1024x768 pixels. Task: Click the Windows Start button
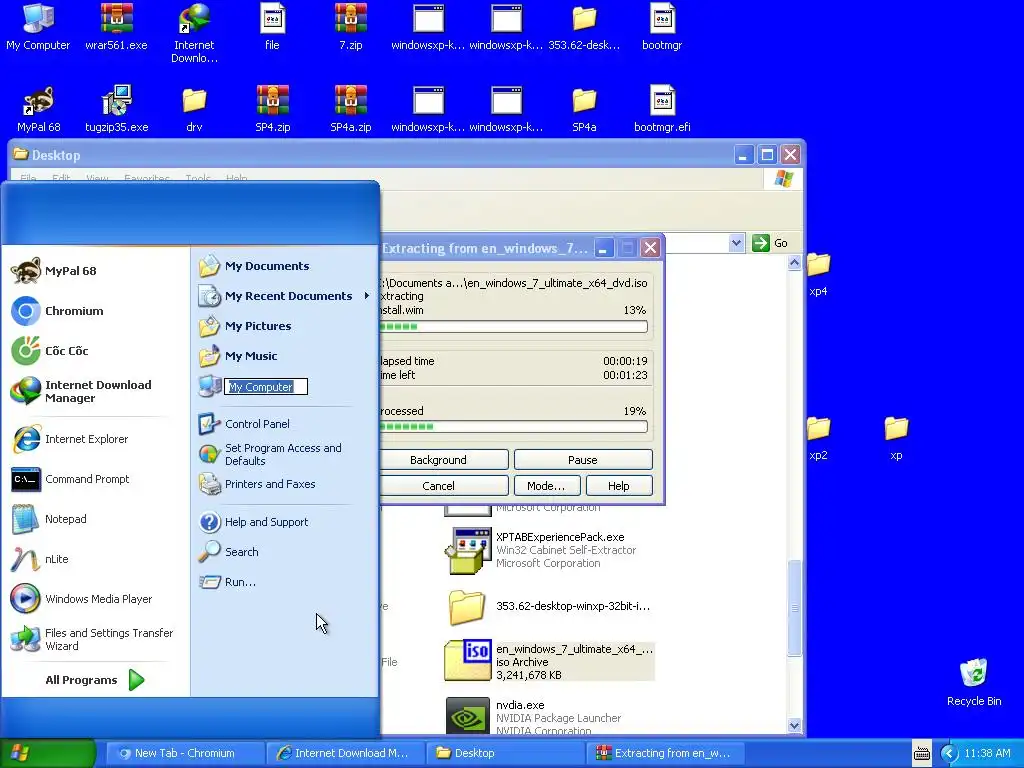(48, 753)
